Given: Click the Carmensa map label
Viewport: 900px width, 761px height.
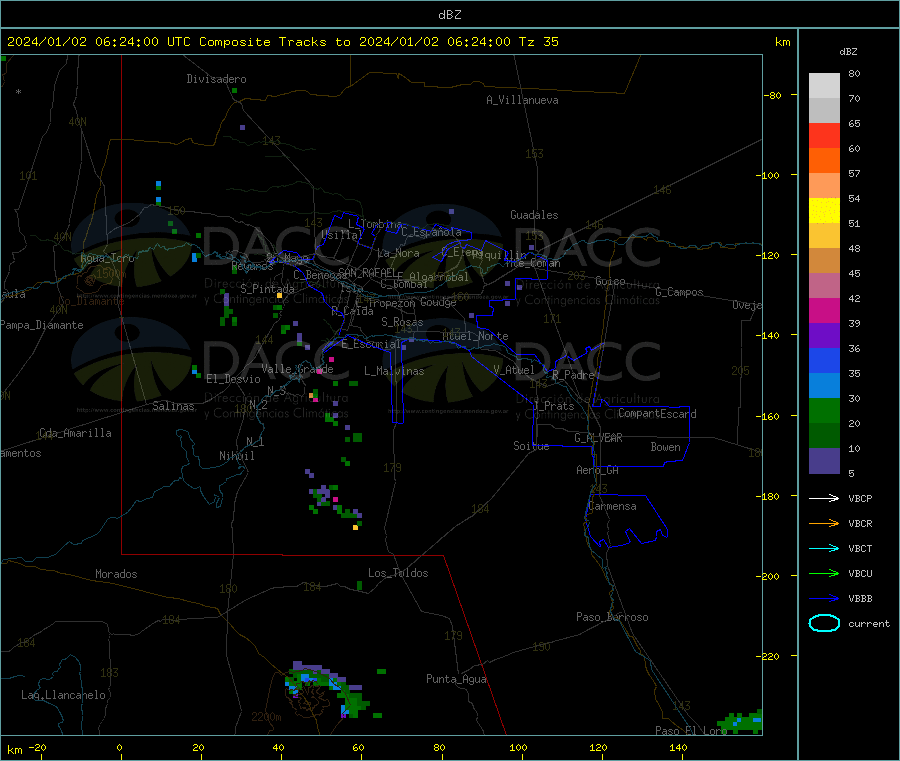Looking at the screenshot, I should pyautogui.click(x=612, y=506).
